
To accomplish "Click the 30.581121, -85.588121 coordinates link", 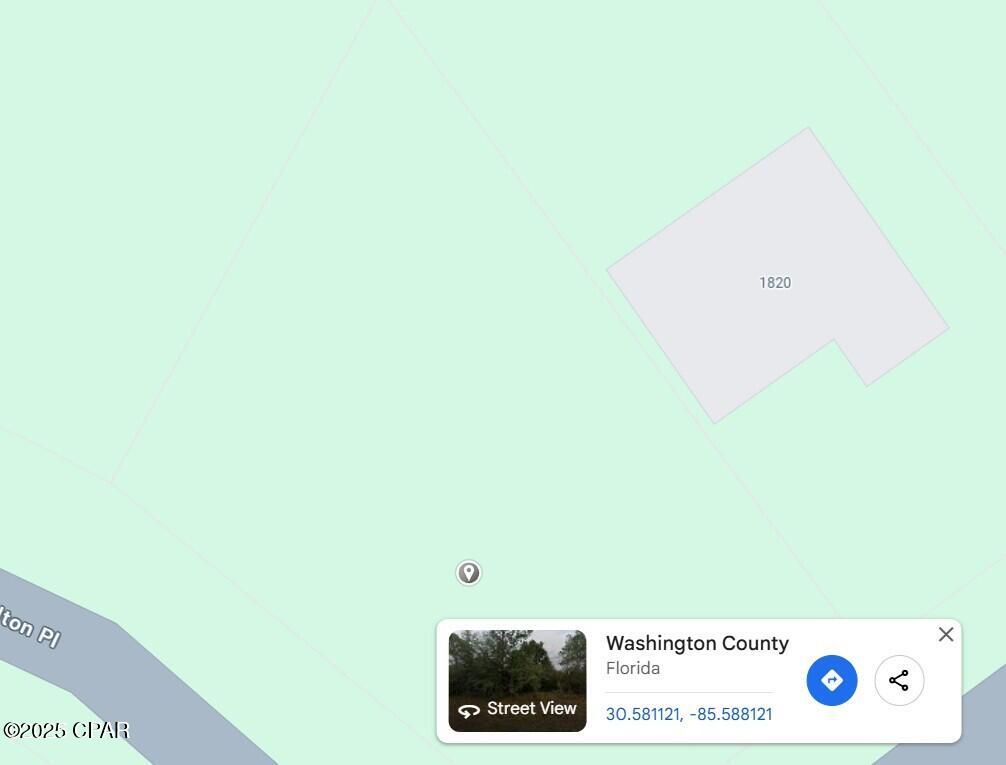I will pyautogui.click(x=689, y=714).
